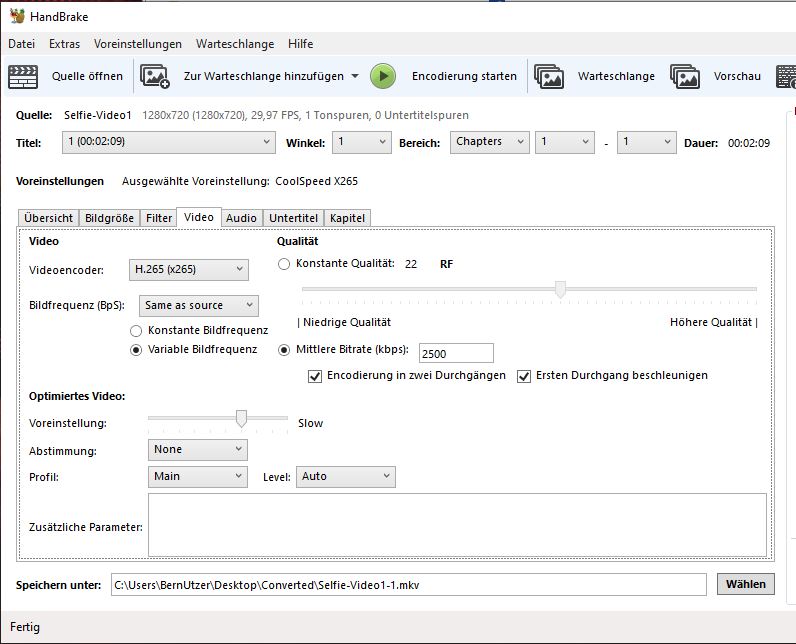Open the Profil Main dropdown
The image size is (796, 644).
coord(198,477)
